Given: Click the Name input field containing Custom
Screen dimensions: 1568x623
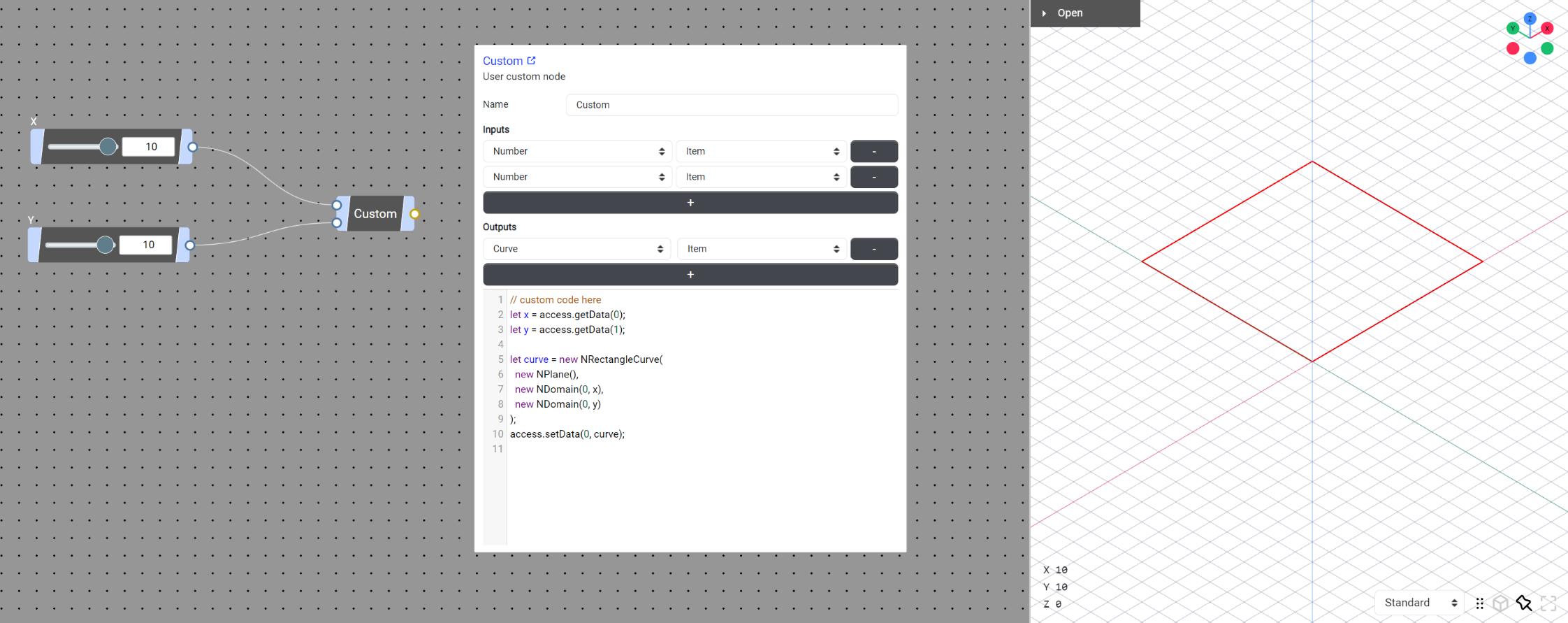Looking at the screenshot, I should tap(732, 105).
